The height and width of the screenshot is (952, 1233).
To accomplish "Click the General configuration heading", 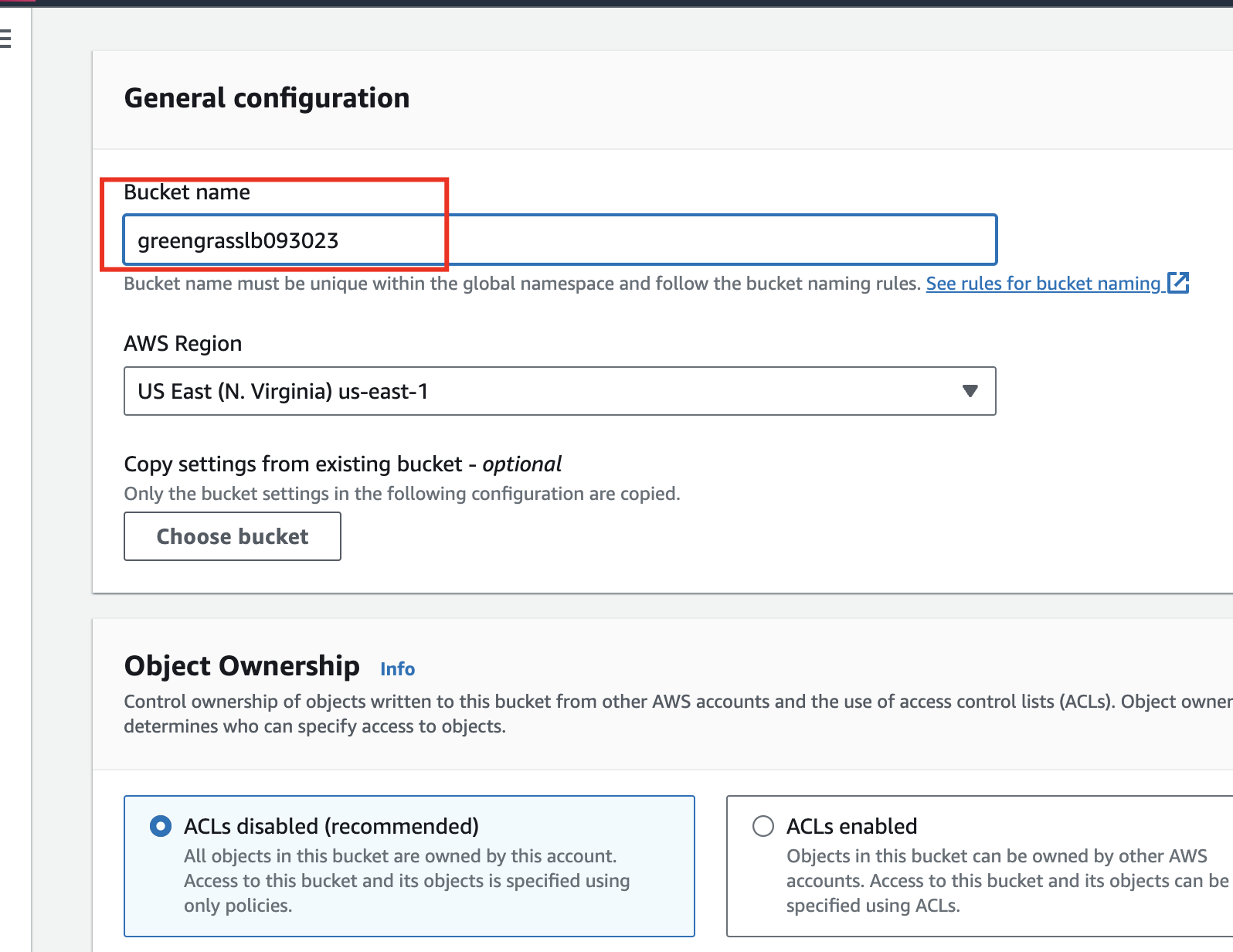I will click(267, 98).
